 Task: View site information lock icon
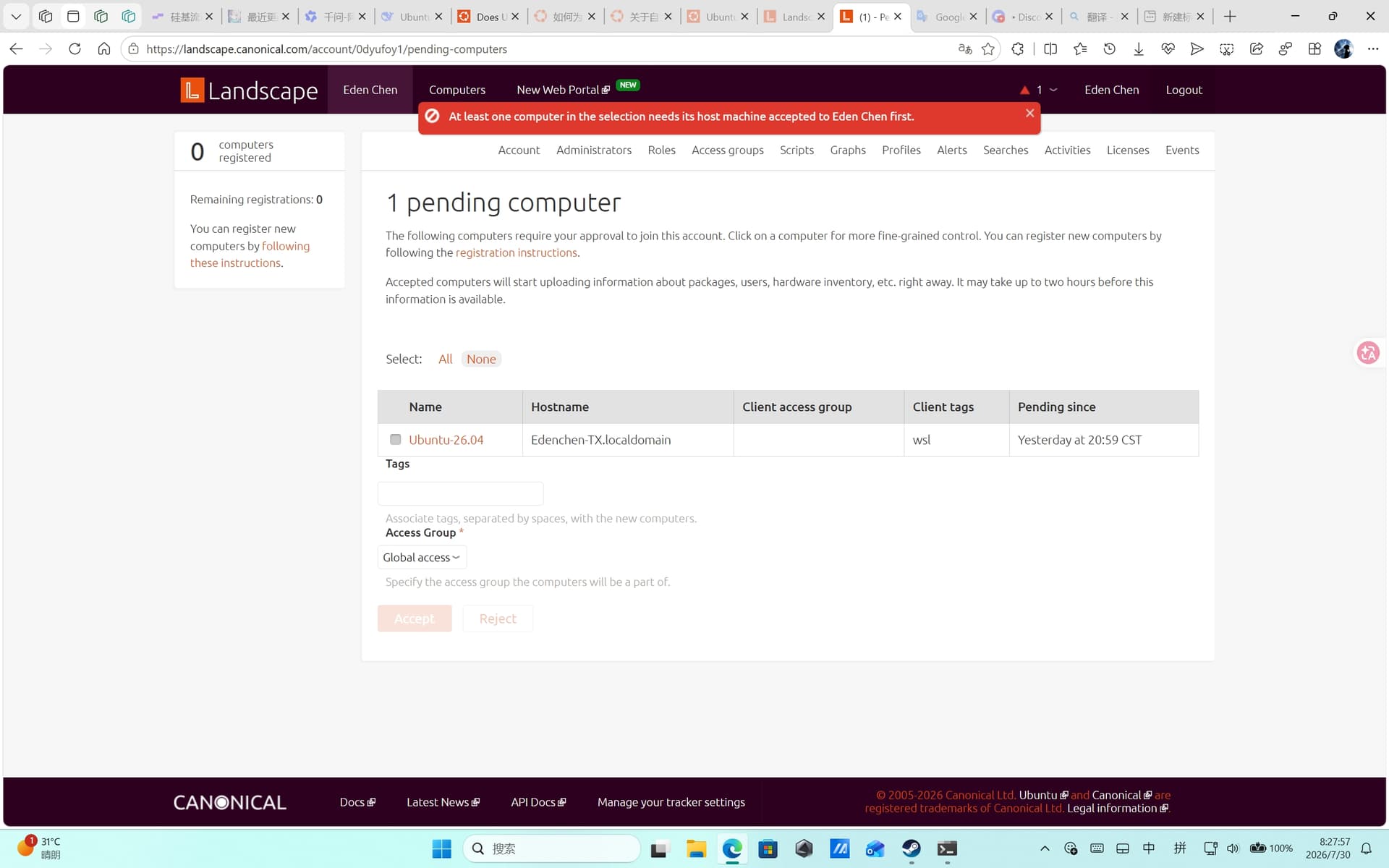click(x=133, y=49)
